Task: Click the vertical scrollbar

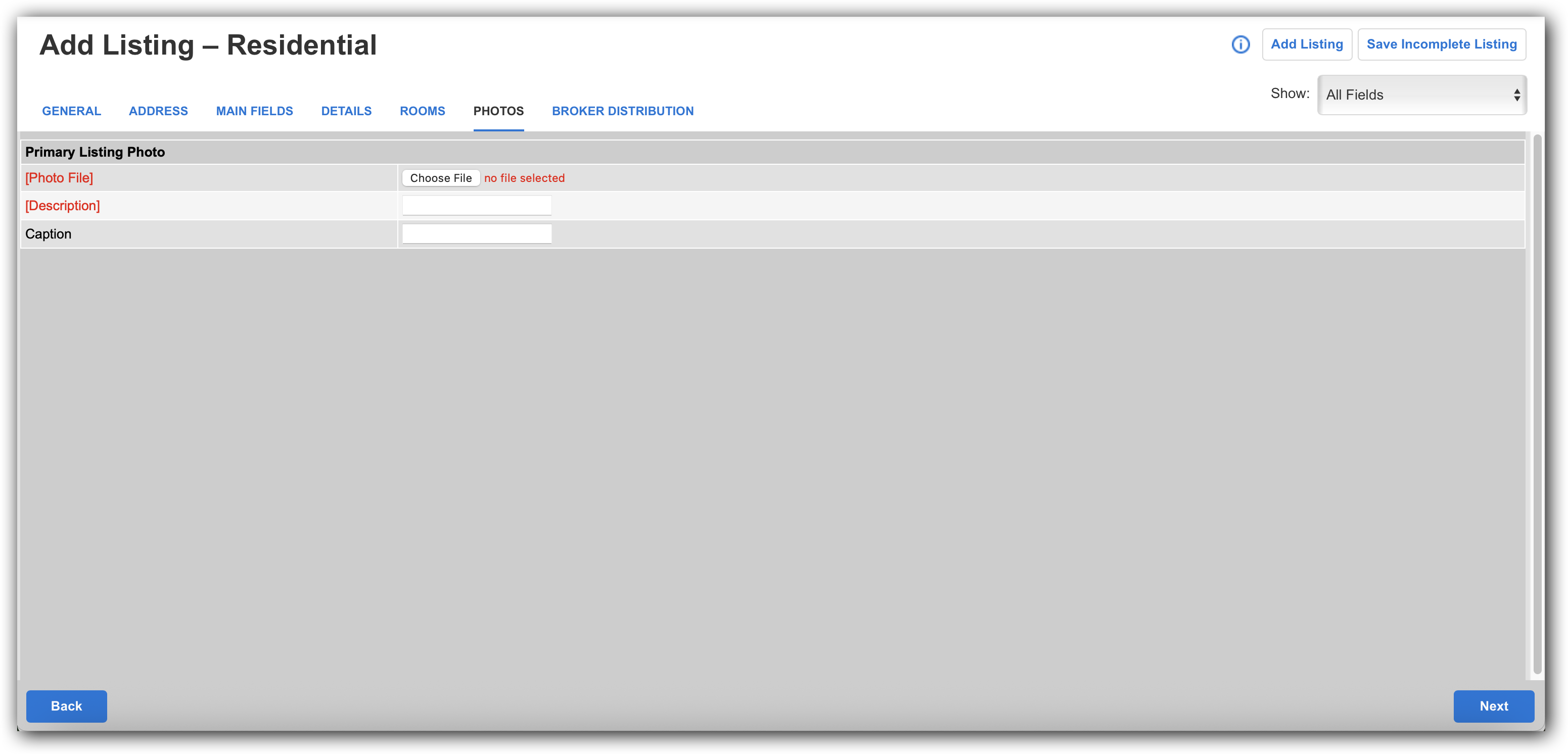Action: click(x=1537, y=405)
